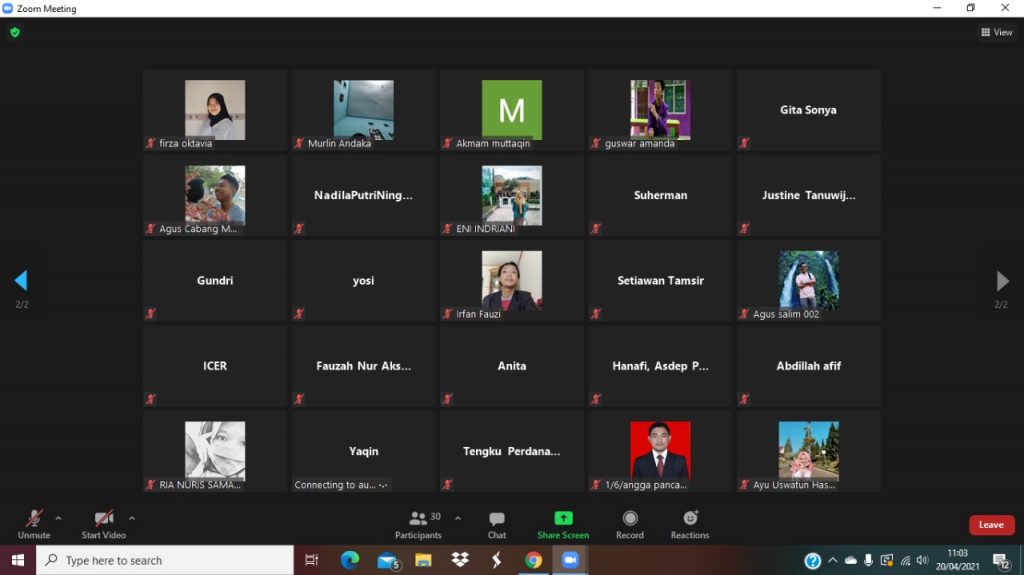Unmute the microphone

coord(34,523)
